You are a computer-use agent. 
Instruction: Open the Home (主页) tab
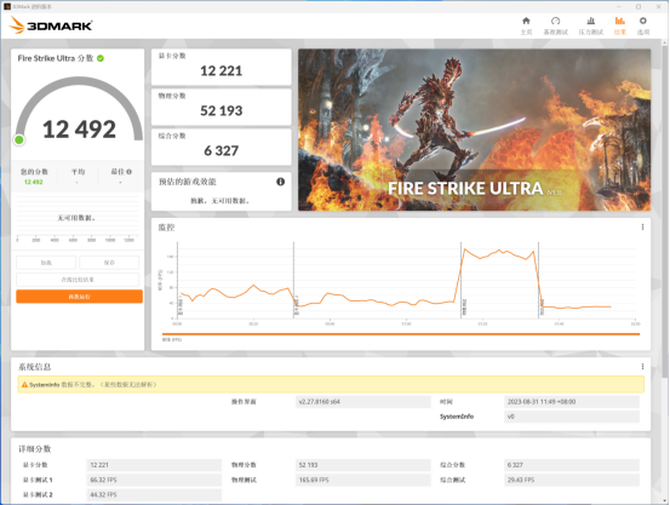(526, 26)
